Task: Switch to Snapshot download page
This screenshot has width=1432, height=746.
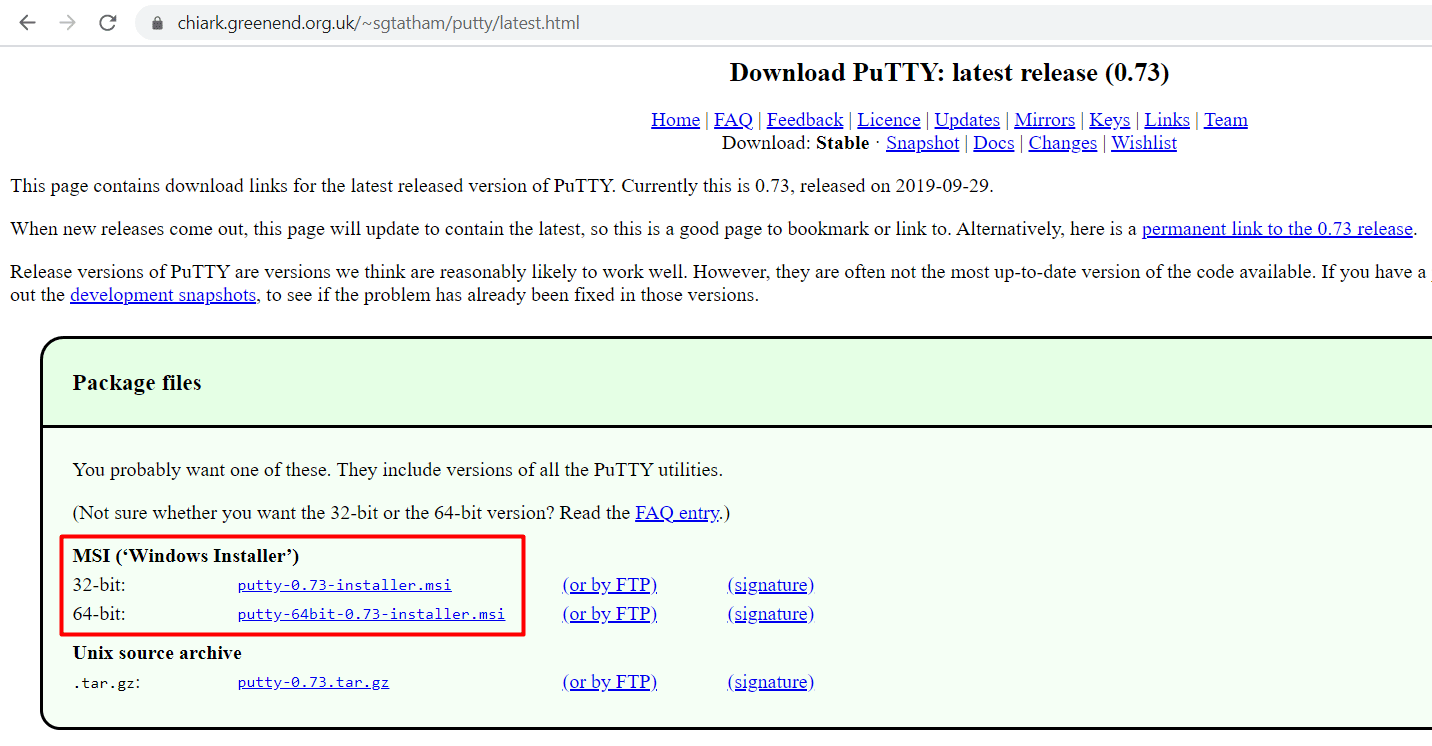Action: [x=922, y=143]
